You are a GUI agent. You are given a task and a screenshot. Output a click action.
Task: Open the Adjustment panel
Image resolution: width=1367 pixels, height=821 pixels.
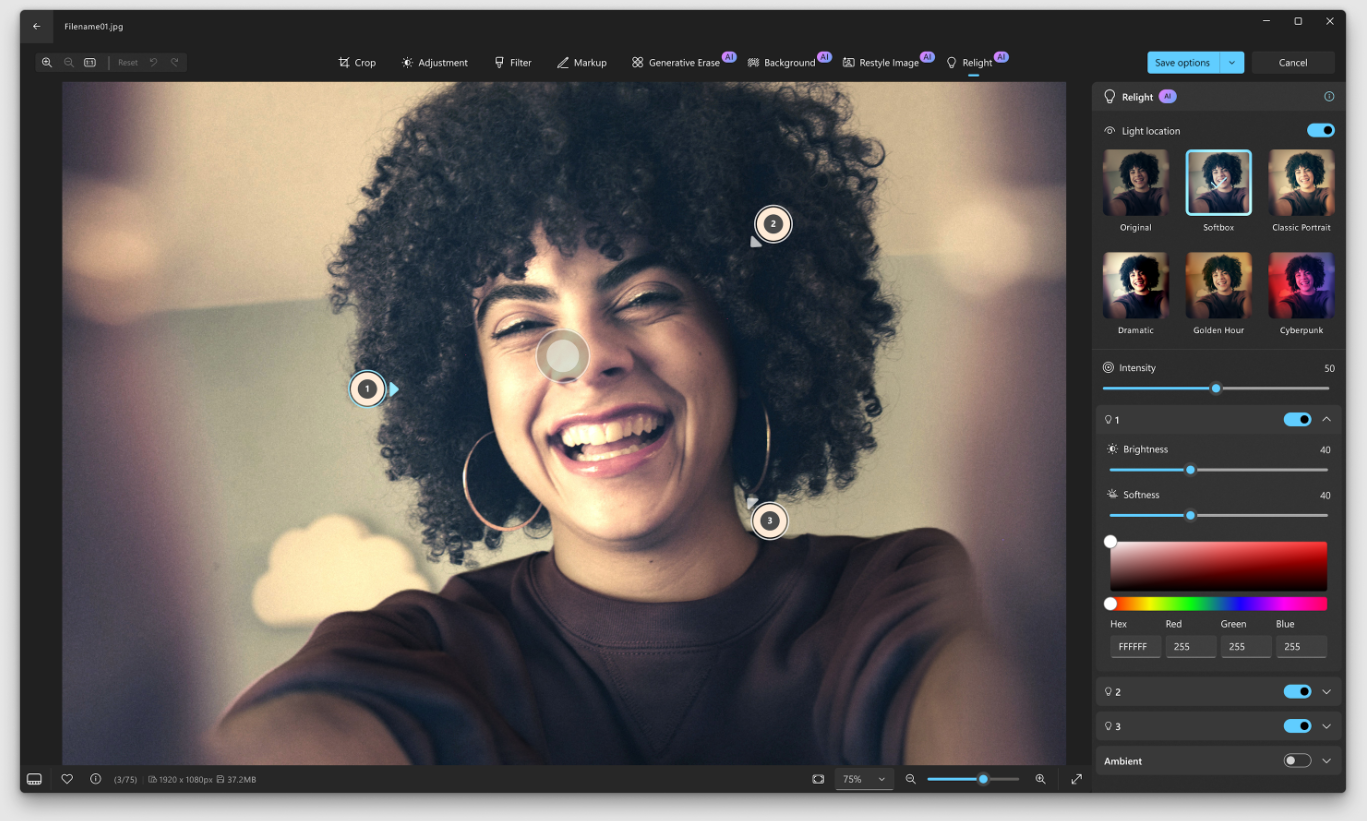pos(434,62)
